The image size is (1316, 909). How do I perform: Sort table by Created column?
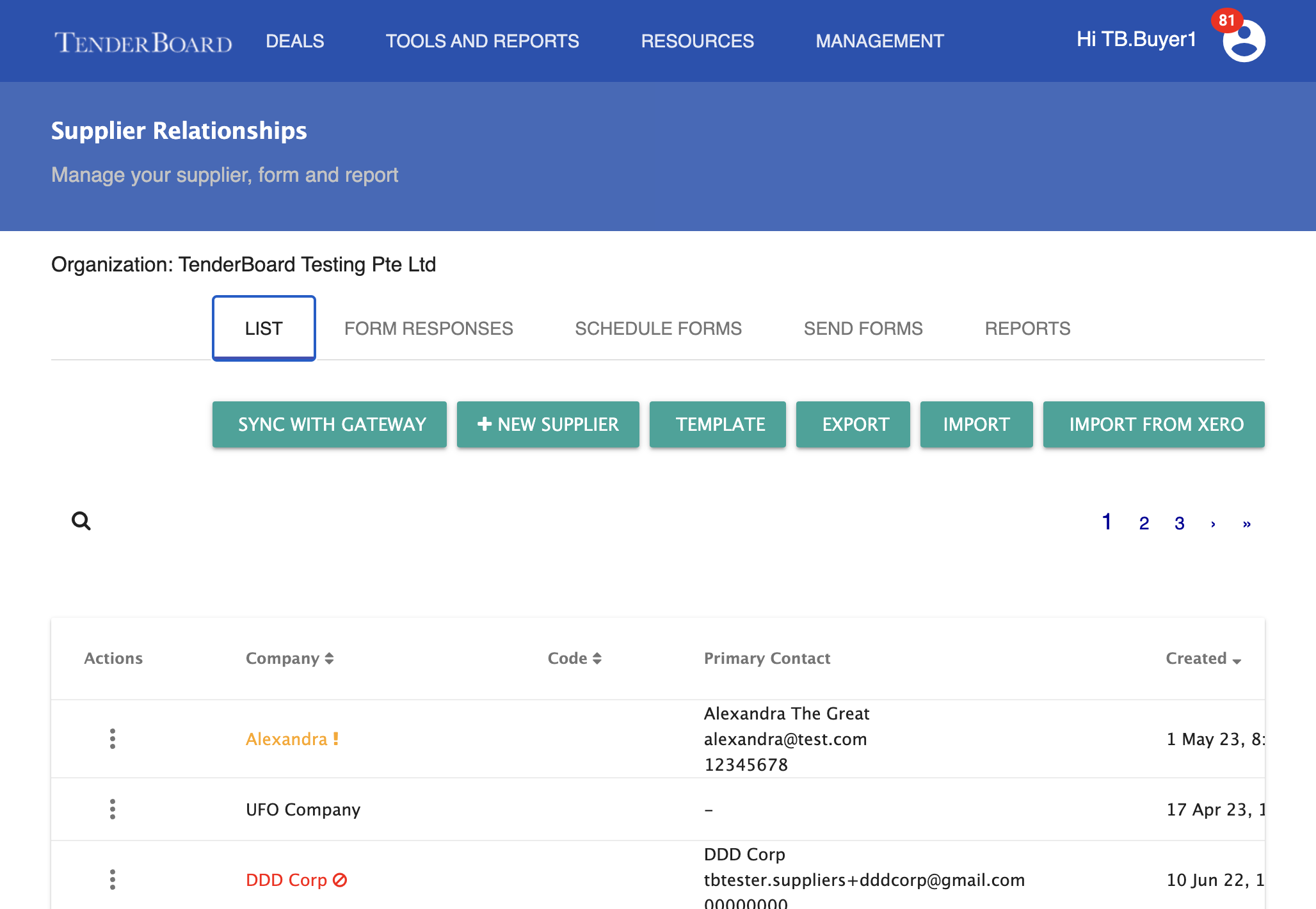pyautogui.click(x=1203, y=658)
